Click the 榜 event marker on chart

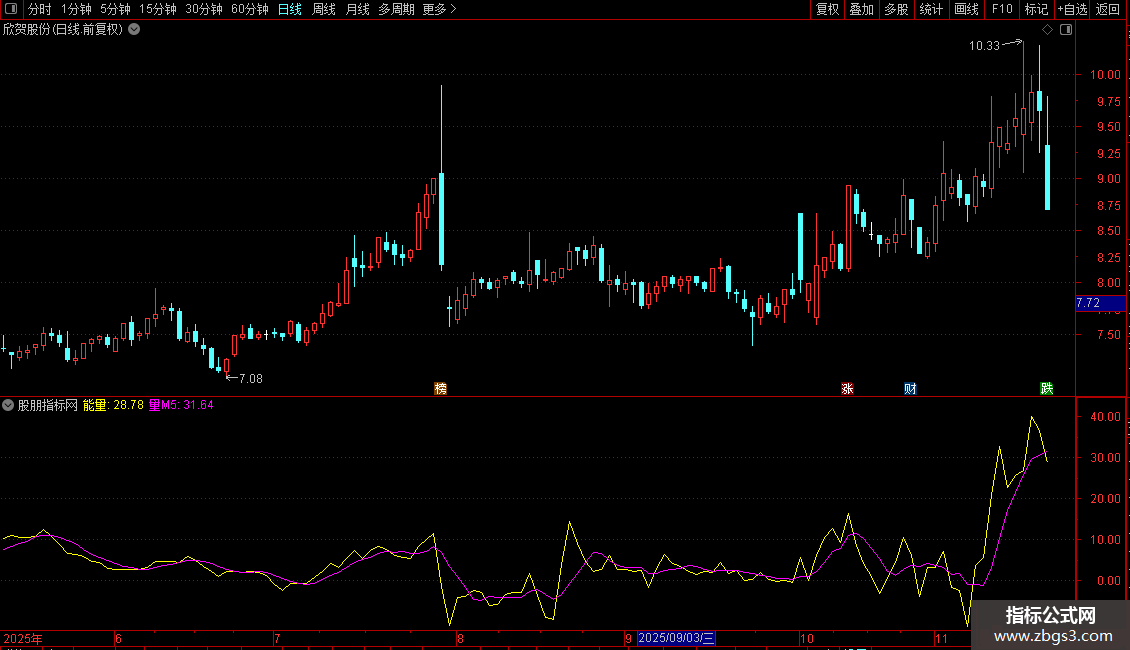click(440, 388)
